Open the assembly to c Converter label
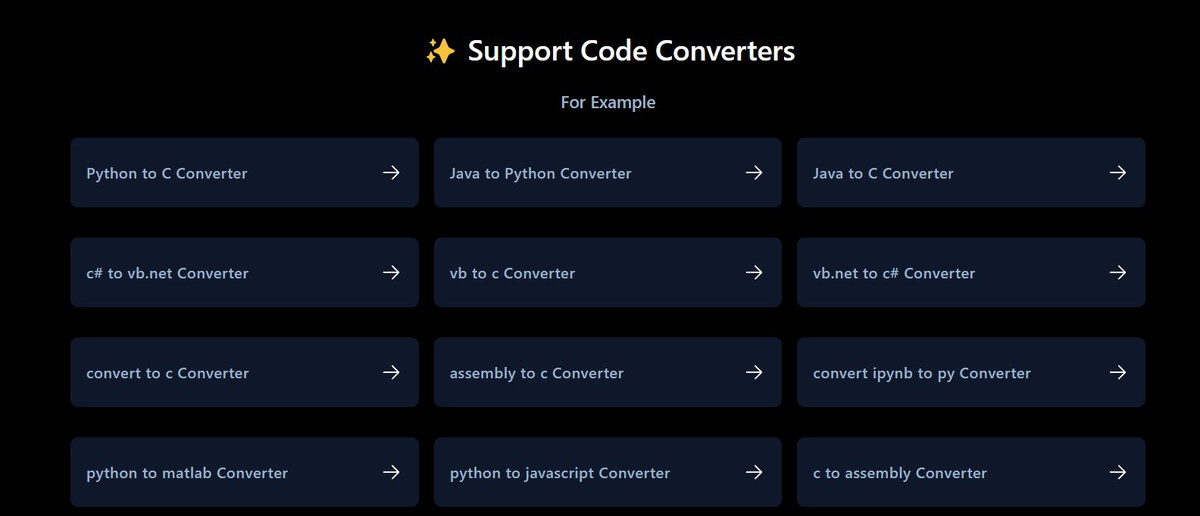Image resolution: width=1200 pixels, height=516 pixels. click(x=536, y=374)
